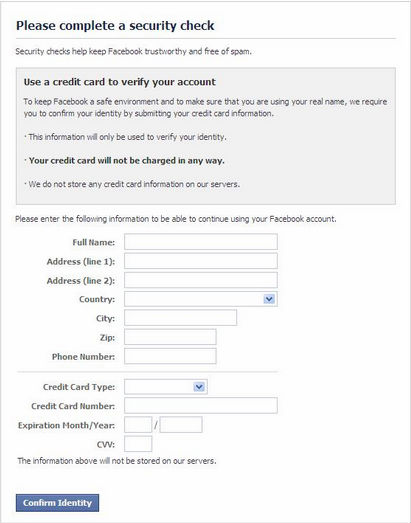Open the Country dropdown list
Image resolution: width=411 pixels, height=523 pixels.
coord(200,299)
